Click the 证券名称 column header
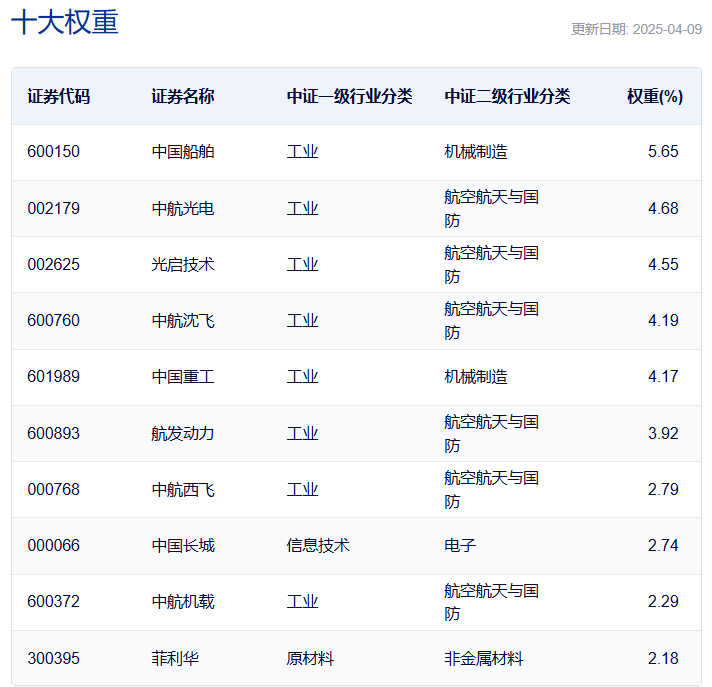This screenshot has height=687, width=712. 182,96
